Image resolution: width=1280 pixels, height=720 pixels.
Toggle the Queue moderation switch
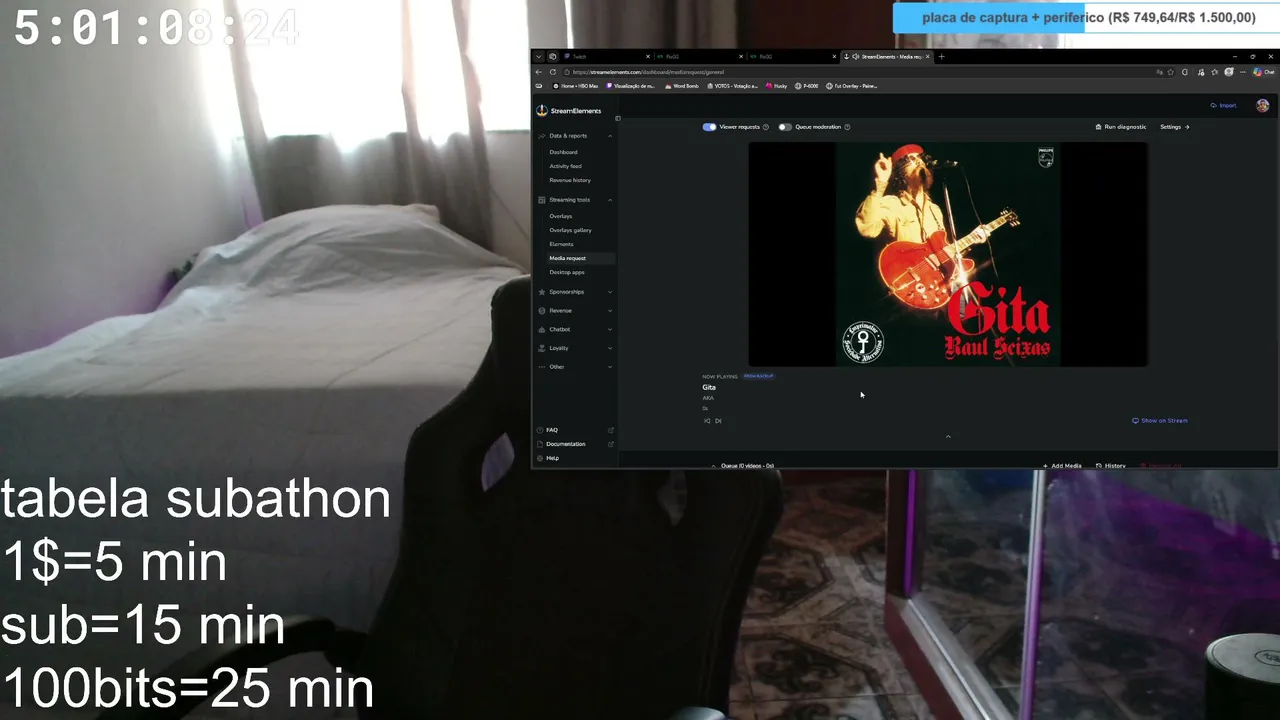click(785, 127)
